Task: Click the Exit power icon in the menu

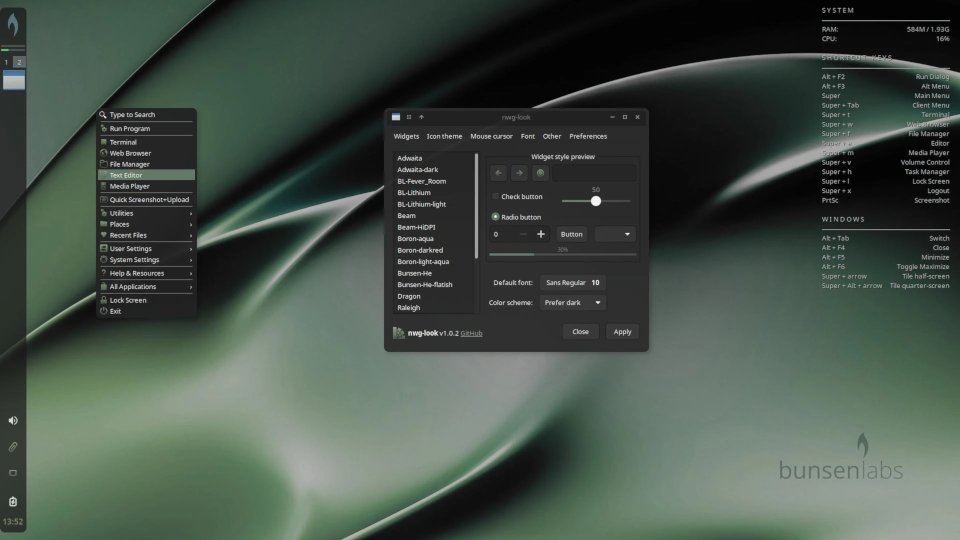Action: pos(103,311)
